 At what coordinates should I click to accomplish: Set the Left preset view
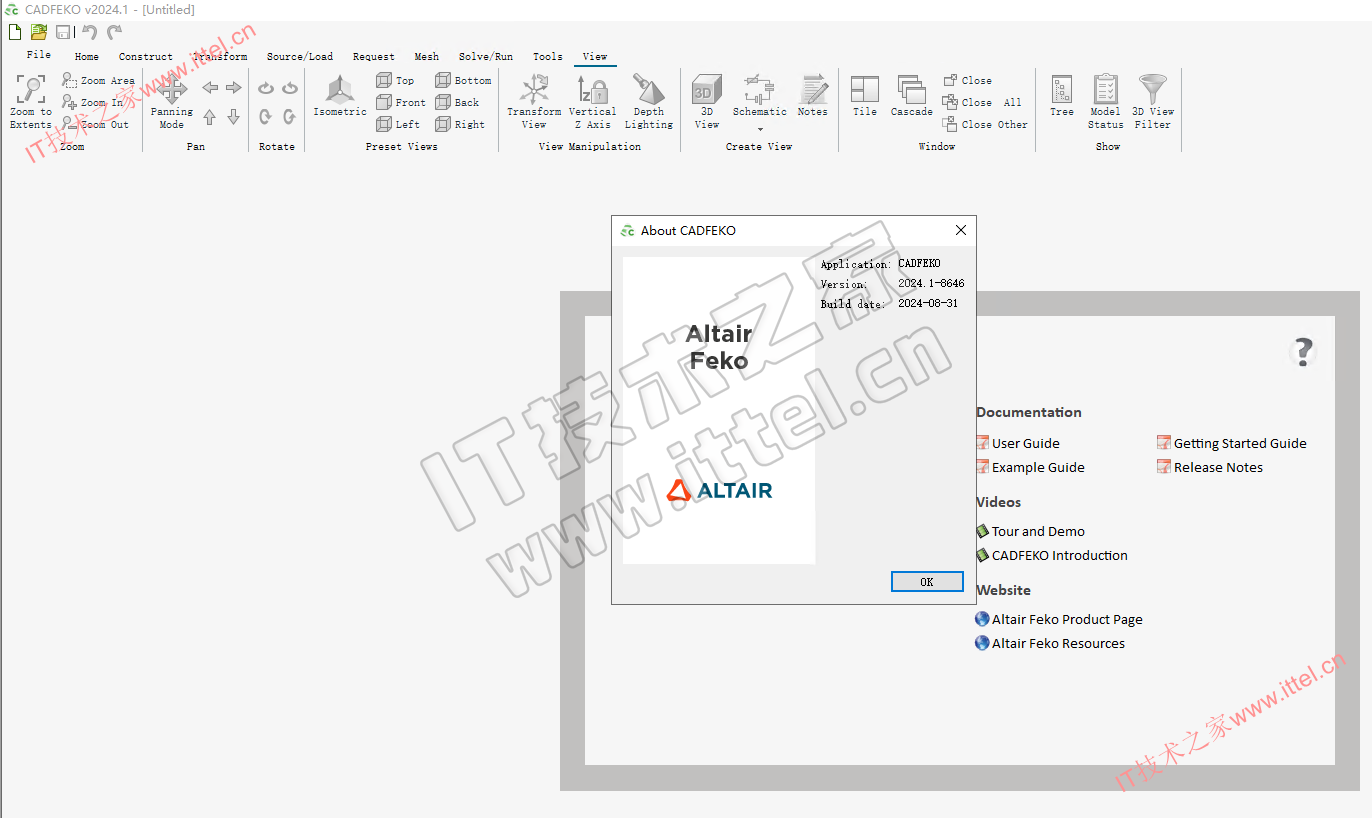tap(398, 124)
